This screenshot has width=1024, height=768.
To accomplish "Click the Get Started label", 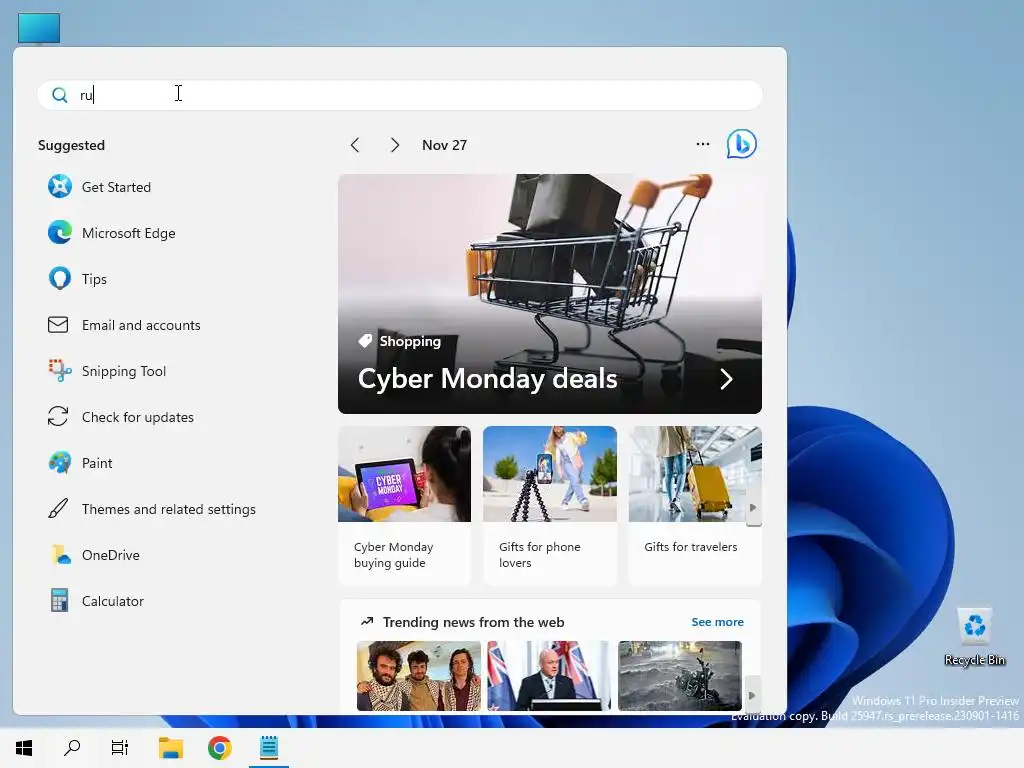I will [116, 187].
